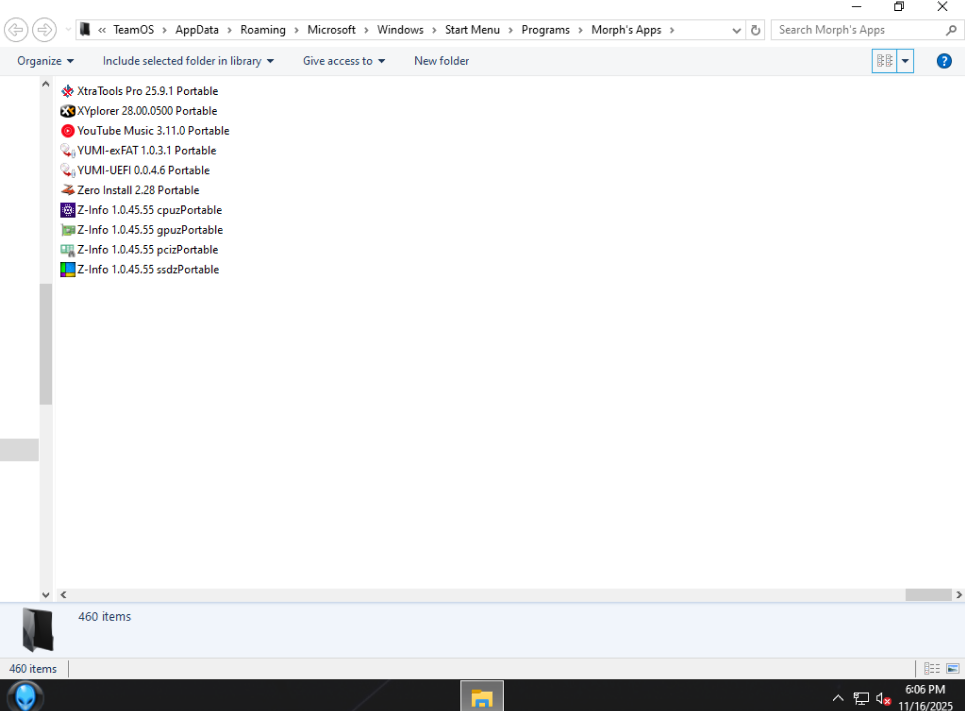Go to Start Menu breadcrumb

(x=472, y=30)
